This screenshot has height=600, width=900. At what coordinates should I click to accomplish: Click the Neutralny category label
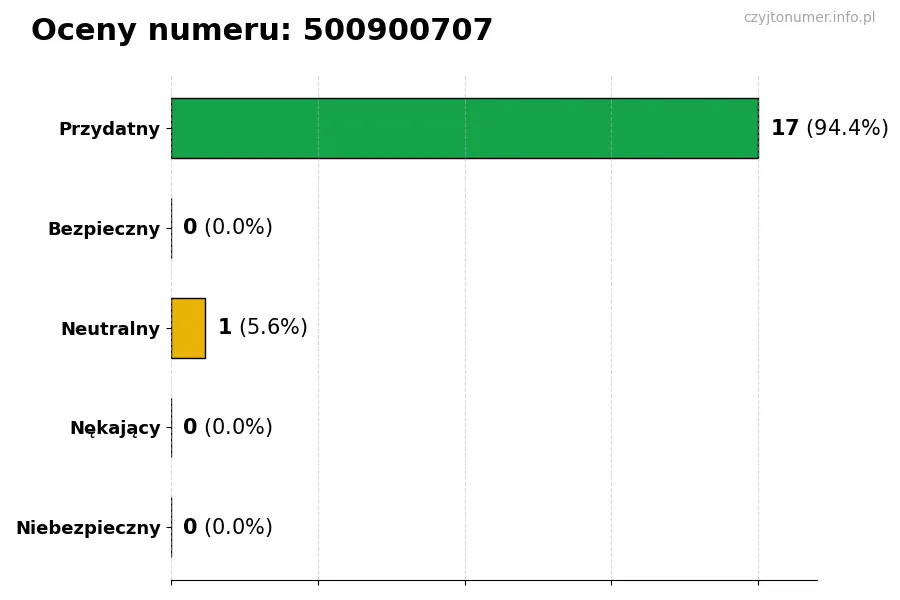[x=110, y=329]
